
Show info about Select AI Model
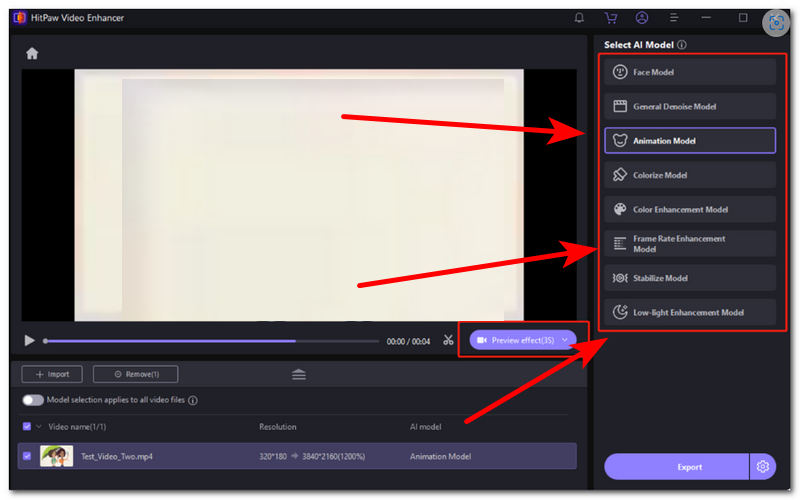[682, 45]
